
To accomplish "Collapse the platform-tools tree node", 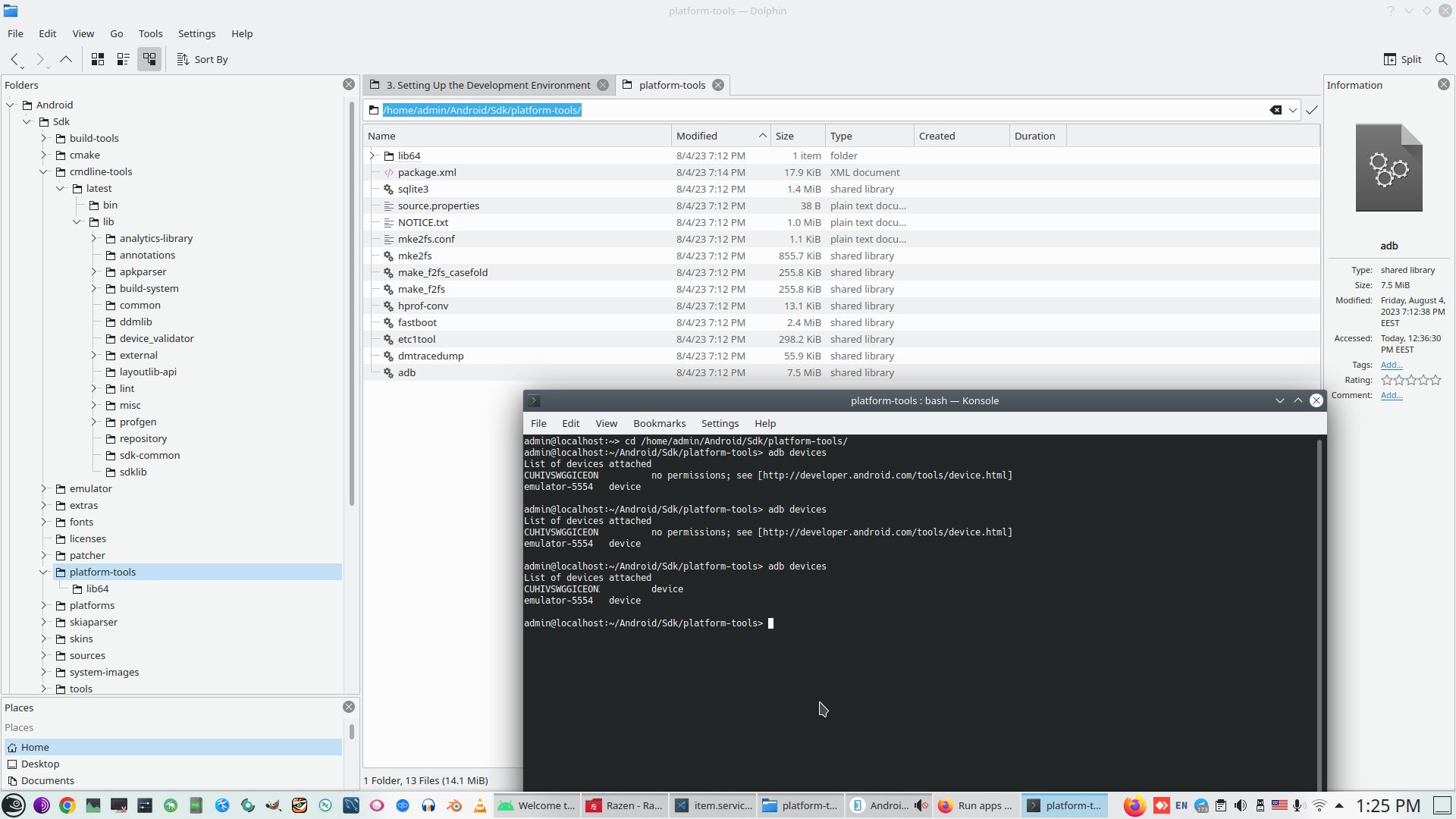I will click(44, 572).
